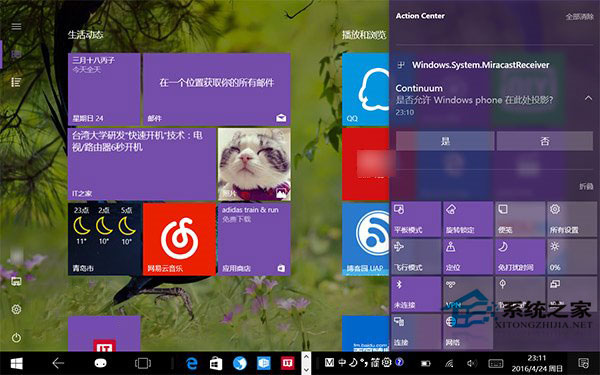Switch to pinned tiles view in Start
This screenshot has width=600, height=375.
pyautogui.click(x=16, y=54)
